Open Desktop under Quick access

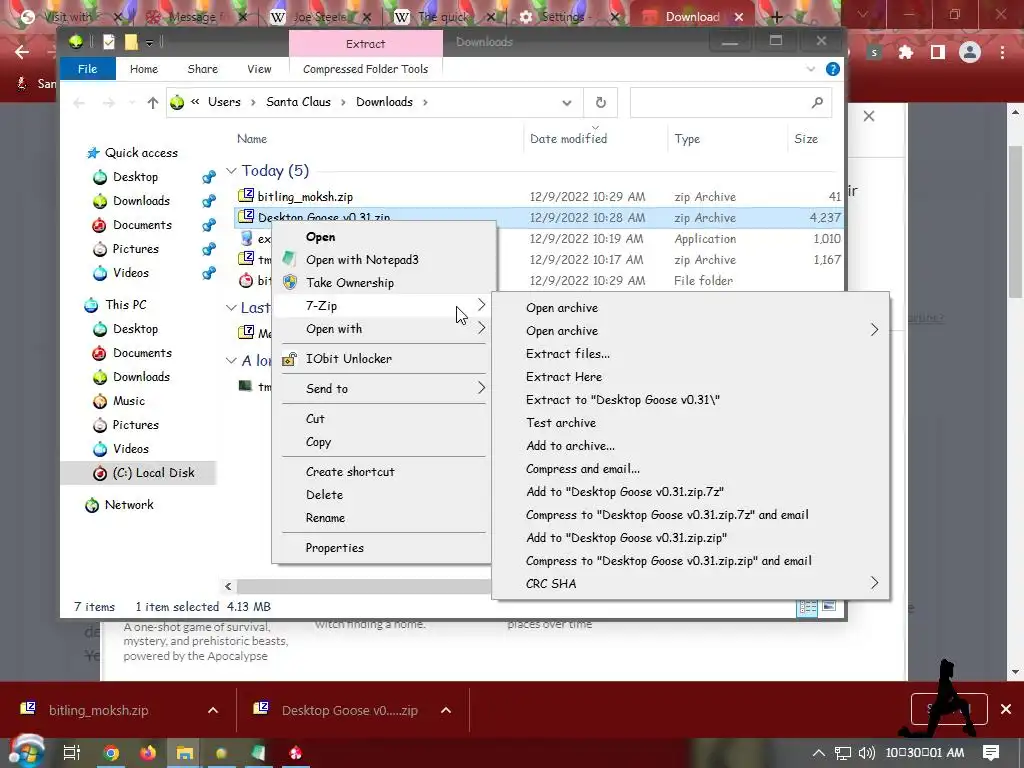click(x=135, y=177)
